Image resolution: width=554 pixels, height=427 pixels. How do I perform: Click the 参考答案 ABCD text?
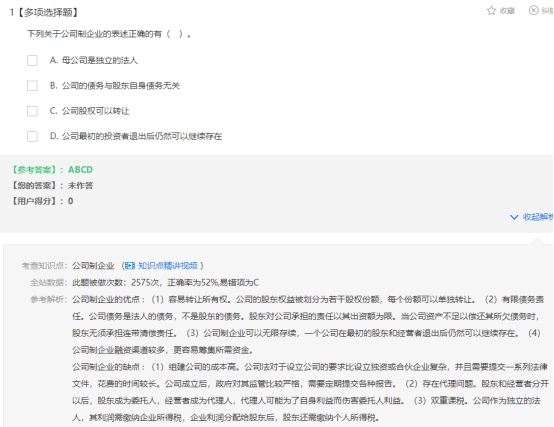pyautogui.click(x=52, y=170)
